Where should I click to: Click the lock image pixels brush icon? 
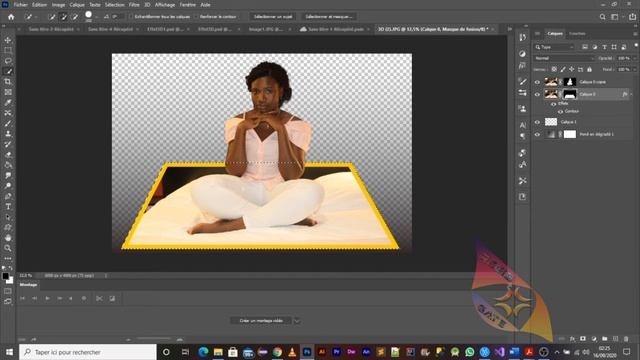tap(563, 69)
